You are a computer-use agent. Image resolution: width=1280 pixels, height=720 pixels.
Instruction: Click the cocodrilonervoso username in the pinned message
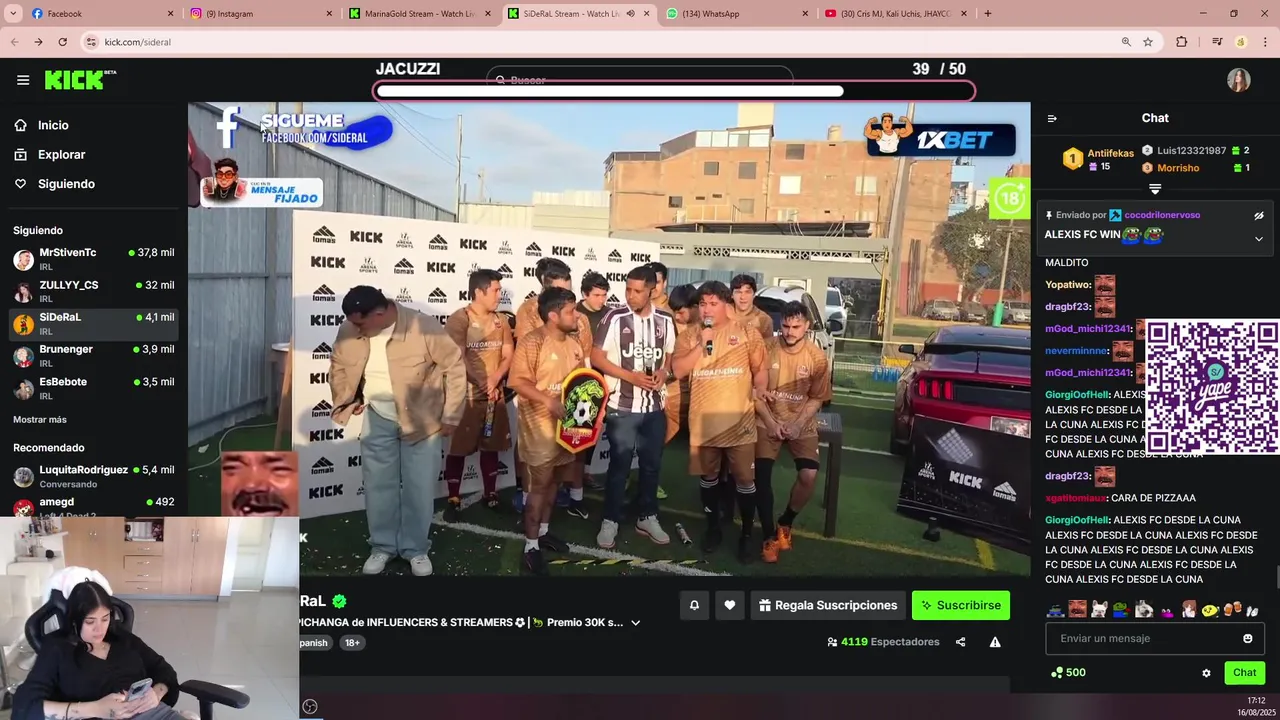pyautogui.click(x=1162, y=215)
